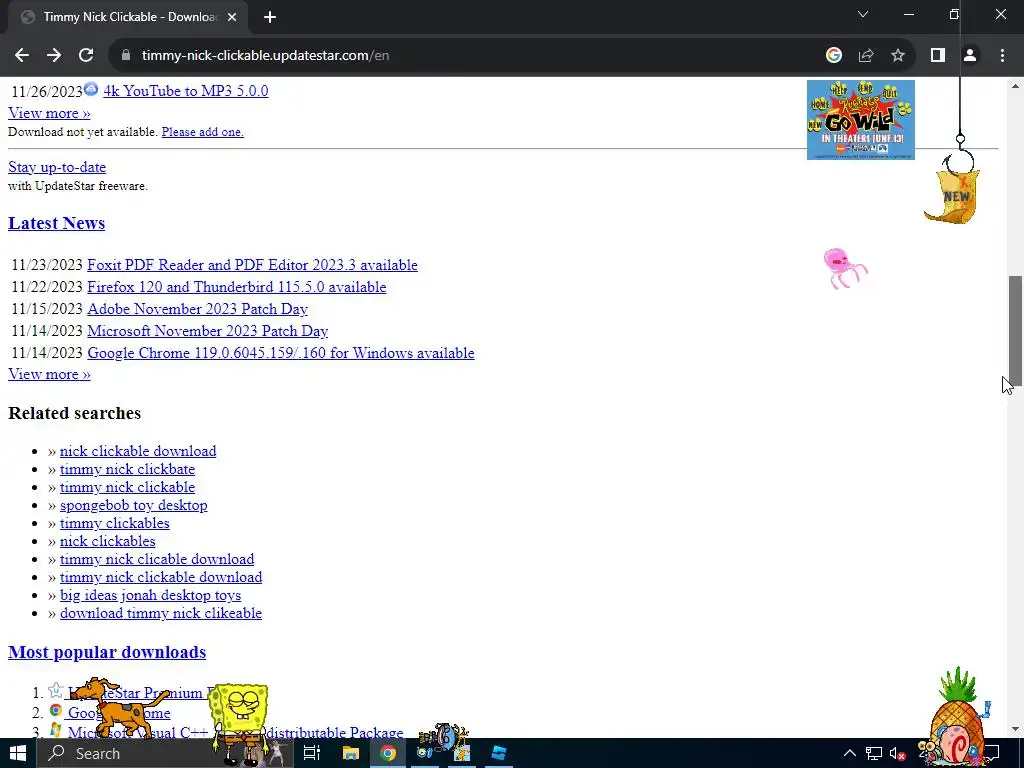Open 'timmy clickables' related search

pos(114,523)
